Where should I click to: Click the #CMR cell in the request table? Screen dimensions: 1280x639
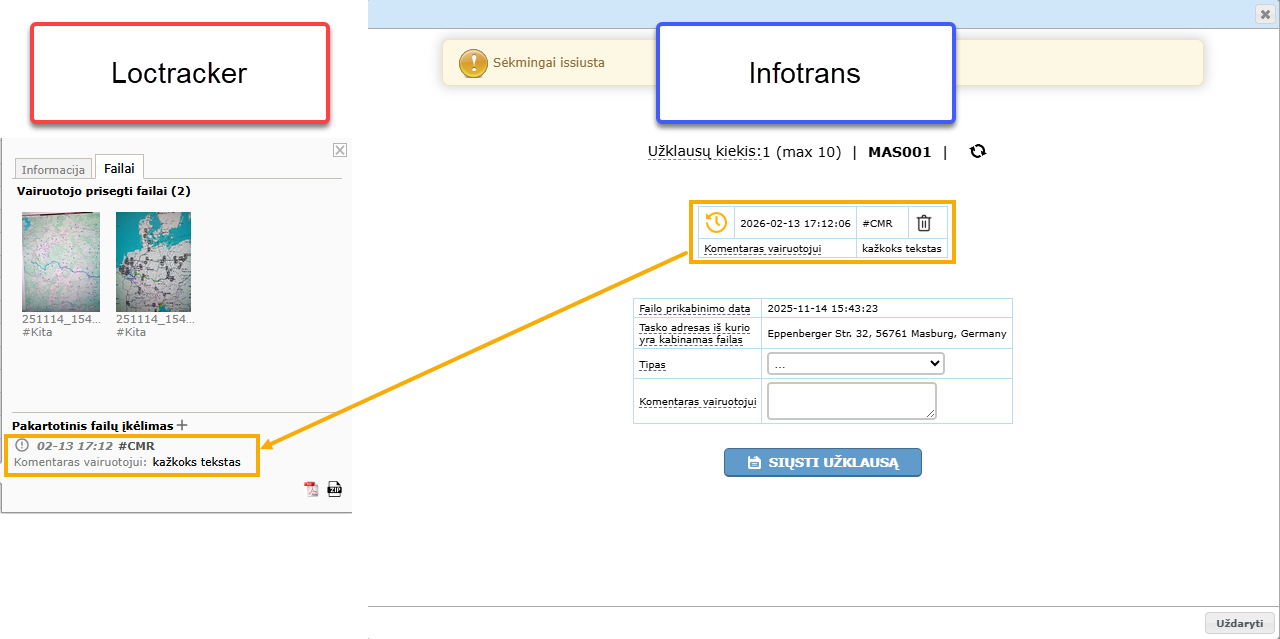pyautogui.click(x=877, y=223)
